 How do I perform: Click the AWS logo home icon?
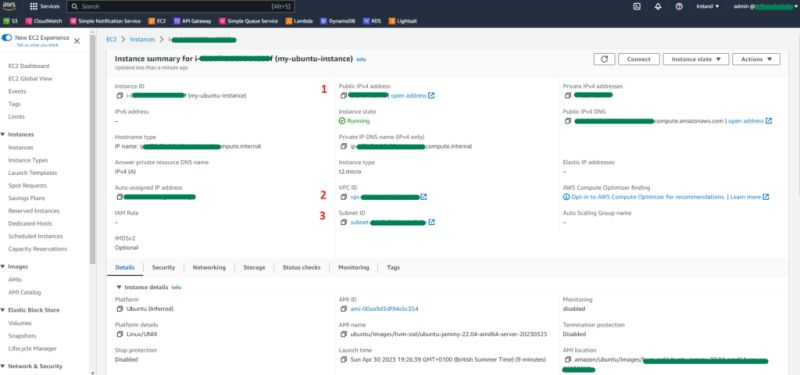click(x=9, y=6)
